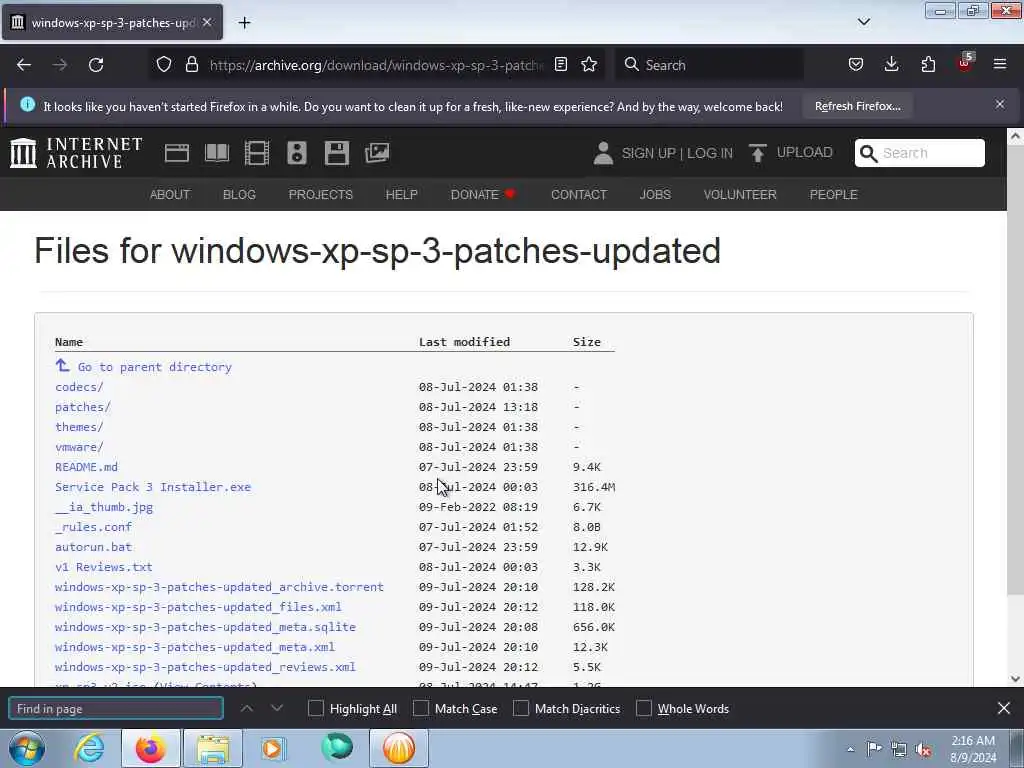The height and width of the screenshot is (768, 1024).
Task: Open Firefox downloads panel
Action: (x=891, y=65)
